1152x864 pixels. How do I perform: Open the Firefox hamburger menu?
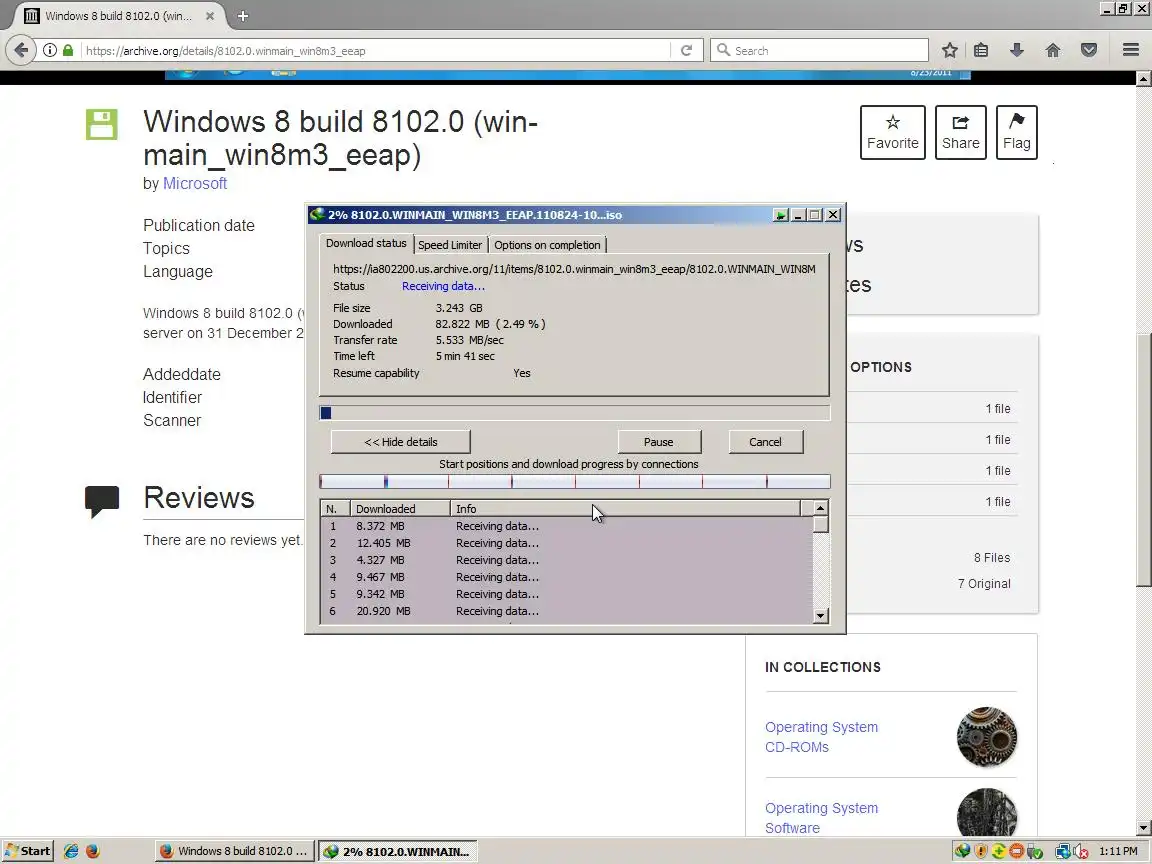[x=1131, y=50]
